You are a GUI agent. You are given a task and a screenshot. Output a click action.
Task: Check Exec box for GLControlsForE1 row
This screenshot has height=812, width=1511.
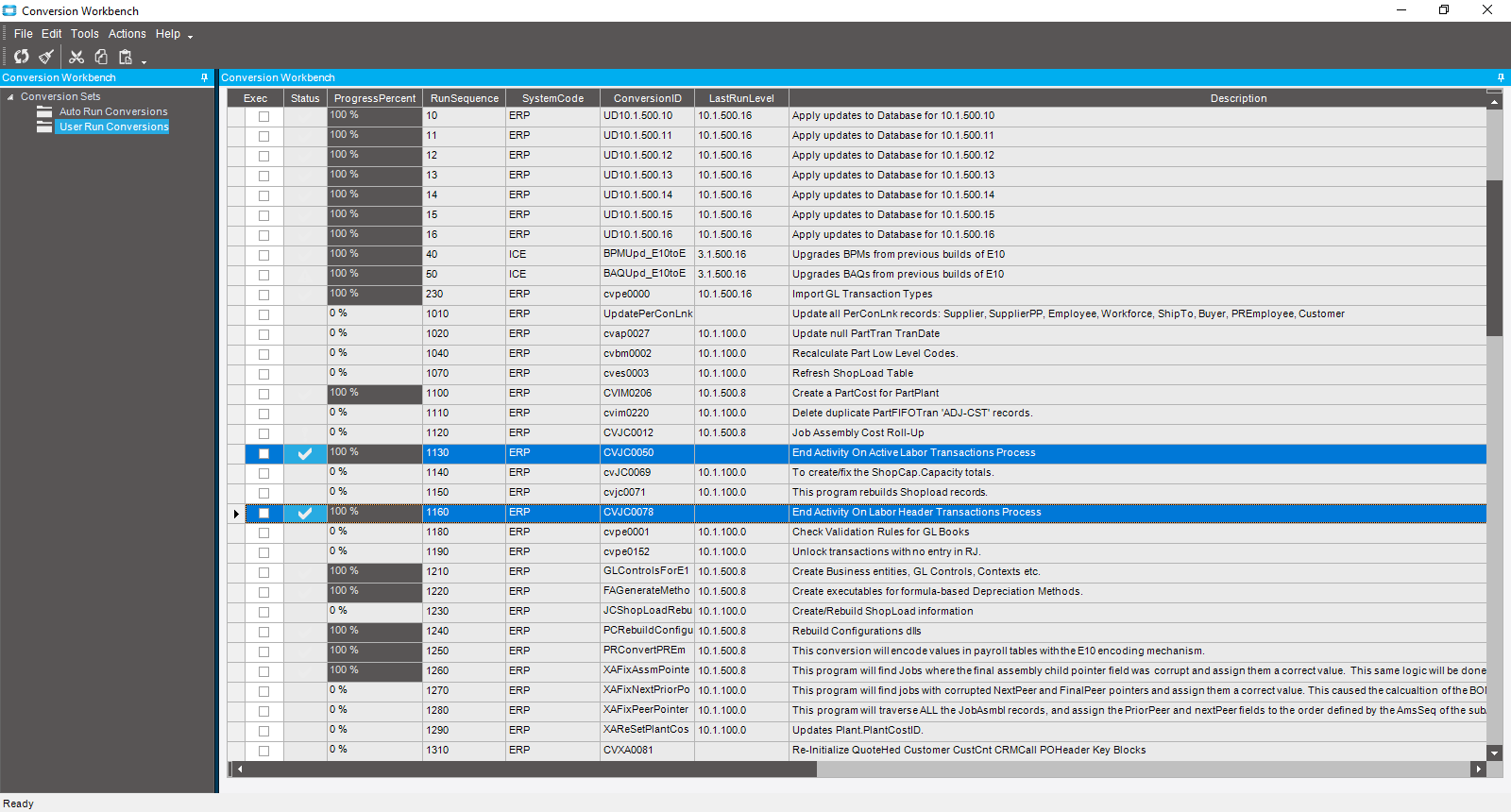tap(263, 572)
